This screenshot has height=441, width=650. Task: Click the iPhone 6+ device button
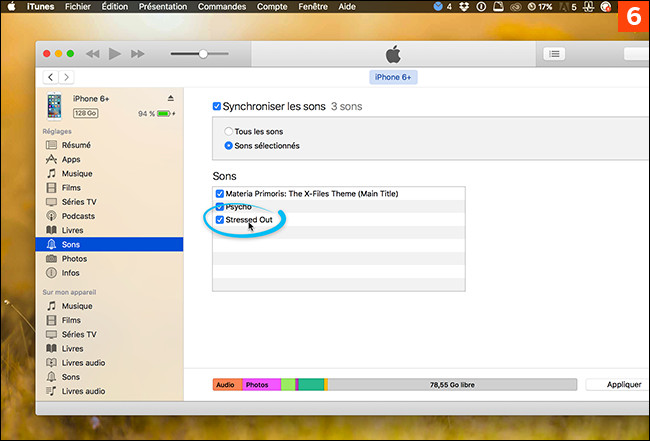point(395,77)
